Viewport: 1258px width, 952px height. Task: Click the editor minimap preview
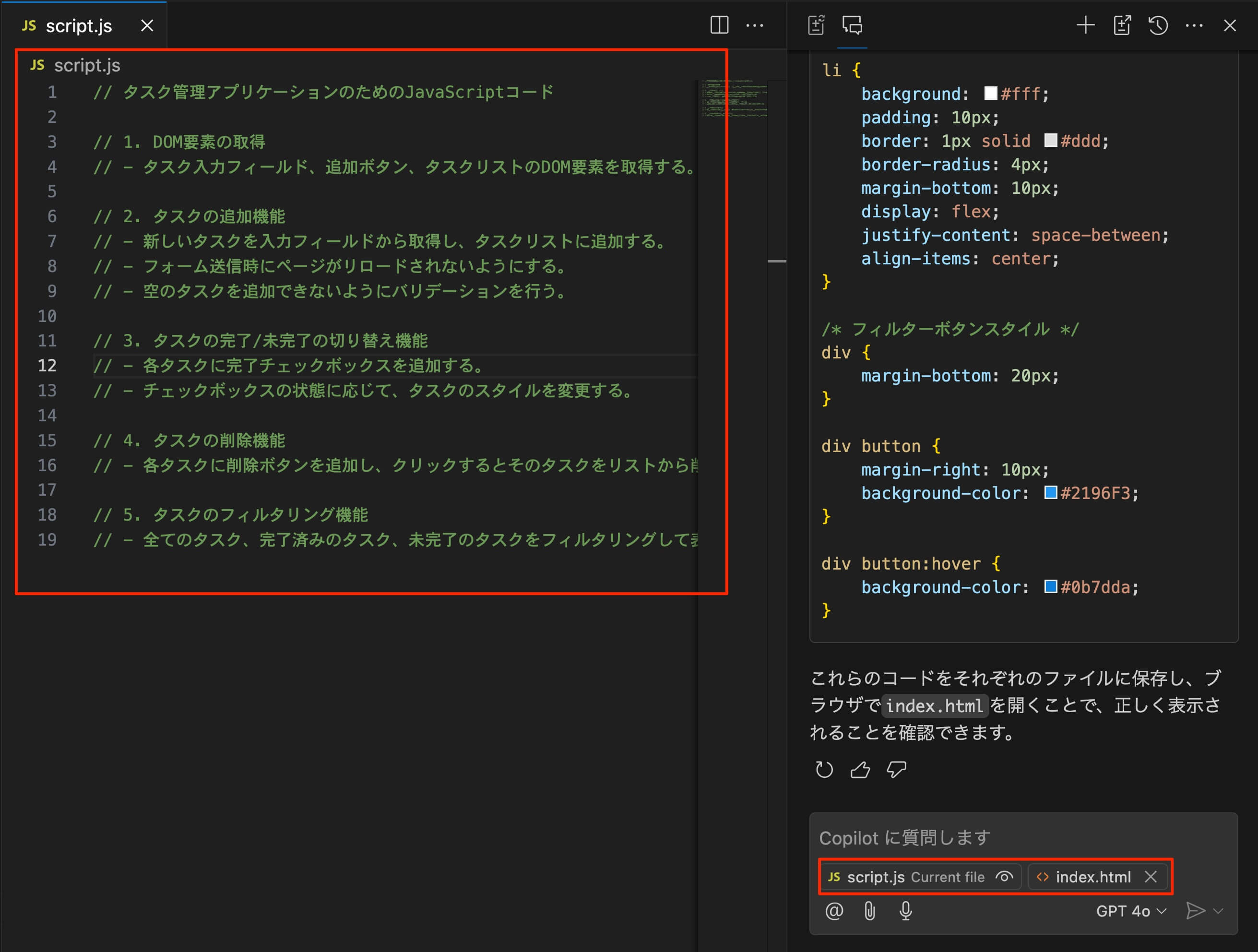click(734, 98)
